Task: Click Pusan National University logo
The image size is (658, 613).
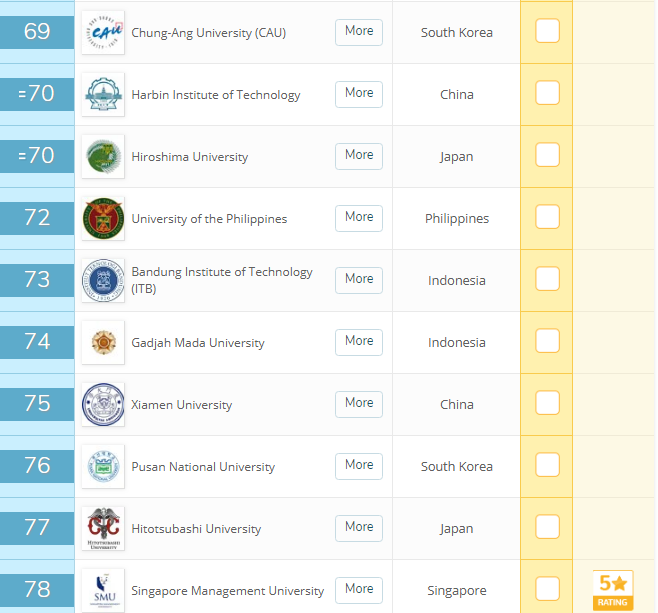Action: tap(103, 467)
